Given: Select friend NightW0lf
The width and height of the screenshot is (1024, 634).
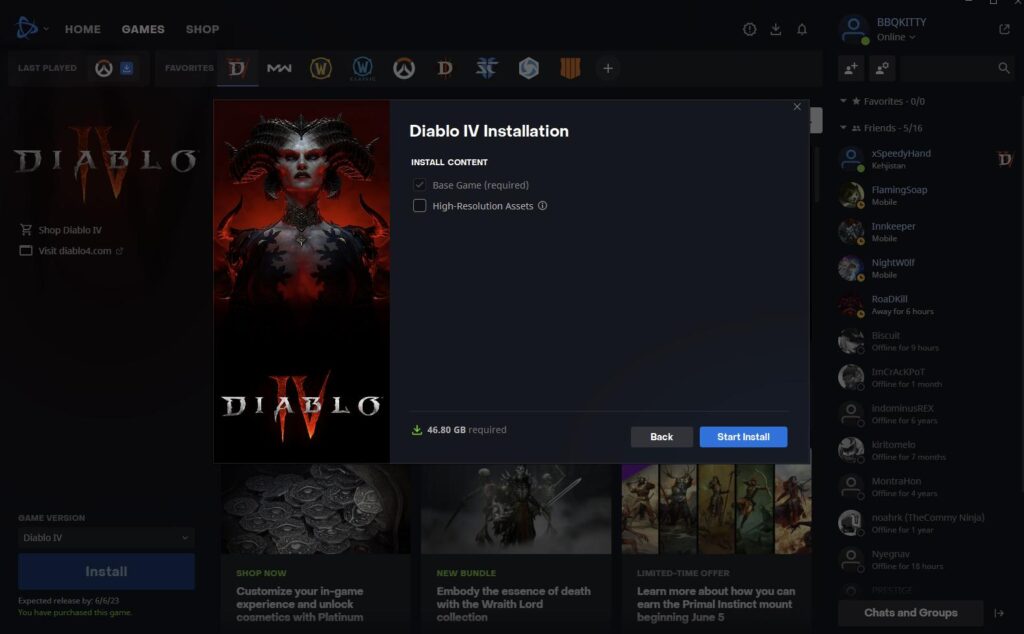Looking at the screenshot, I should click(924, 268).
